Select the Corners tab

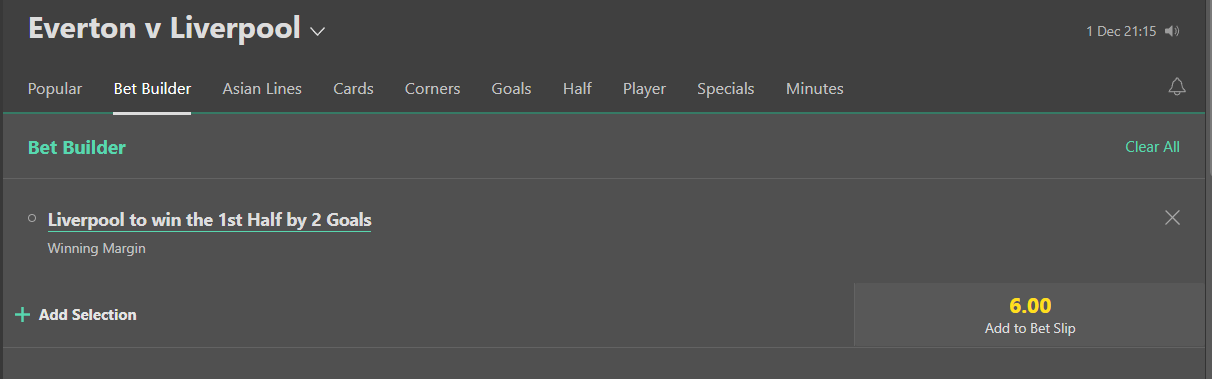click(x=432, y=89)
